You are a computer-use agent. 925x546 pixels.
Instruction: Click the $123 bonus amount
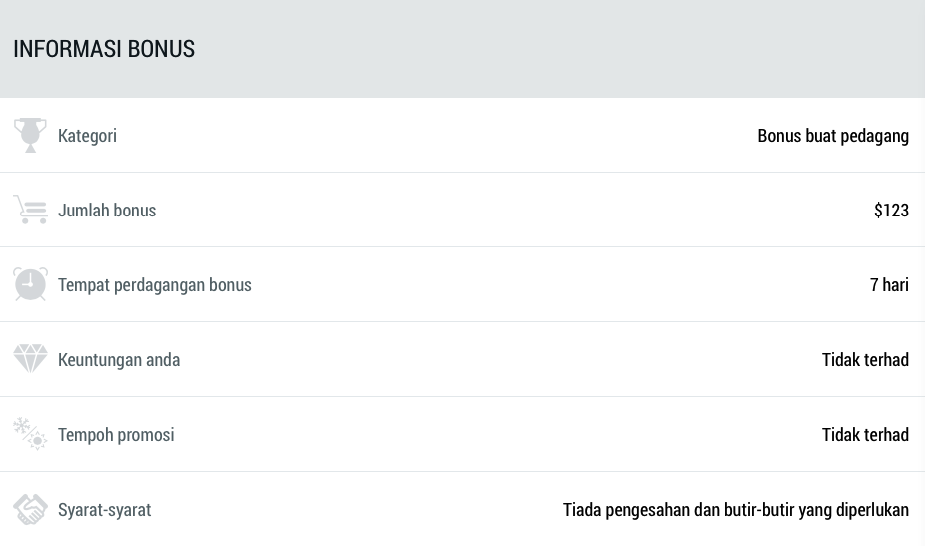point(891,210)
